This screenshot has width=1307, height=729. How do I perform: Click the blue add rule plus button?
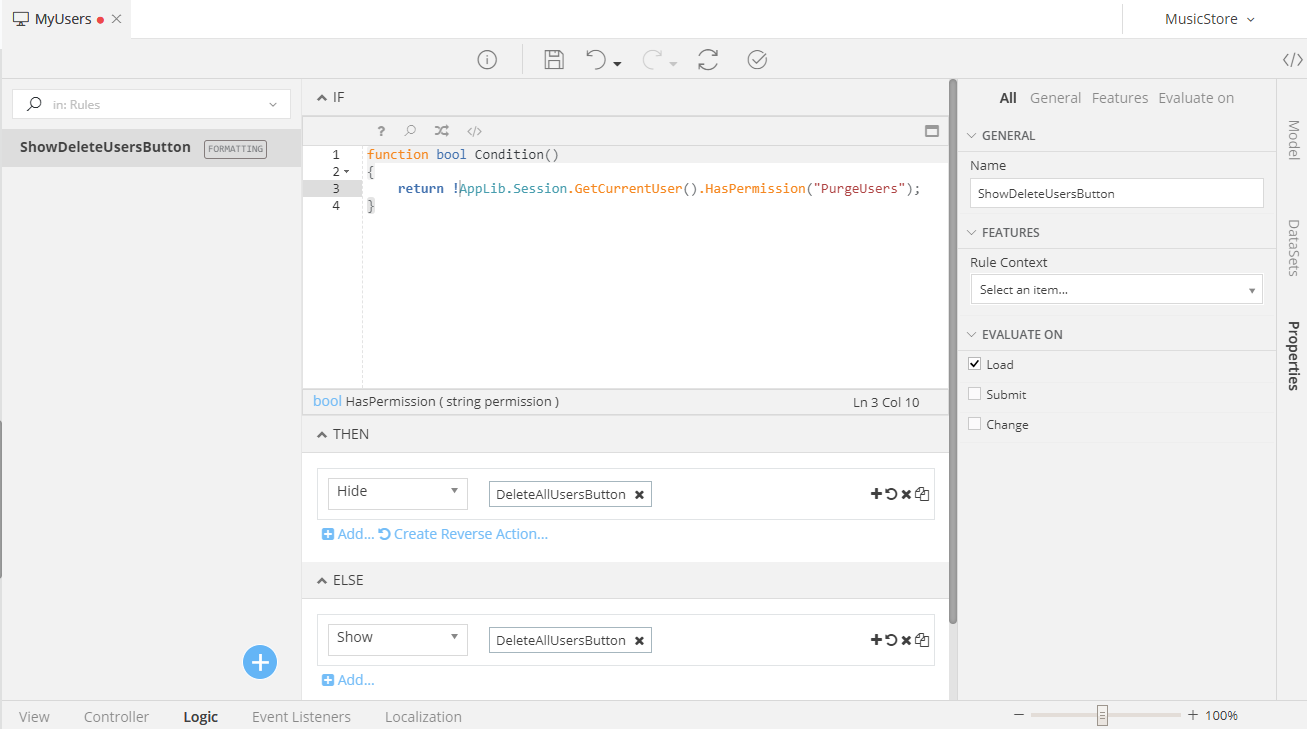[x=260, y=662]
